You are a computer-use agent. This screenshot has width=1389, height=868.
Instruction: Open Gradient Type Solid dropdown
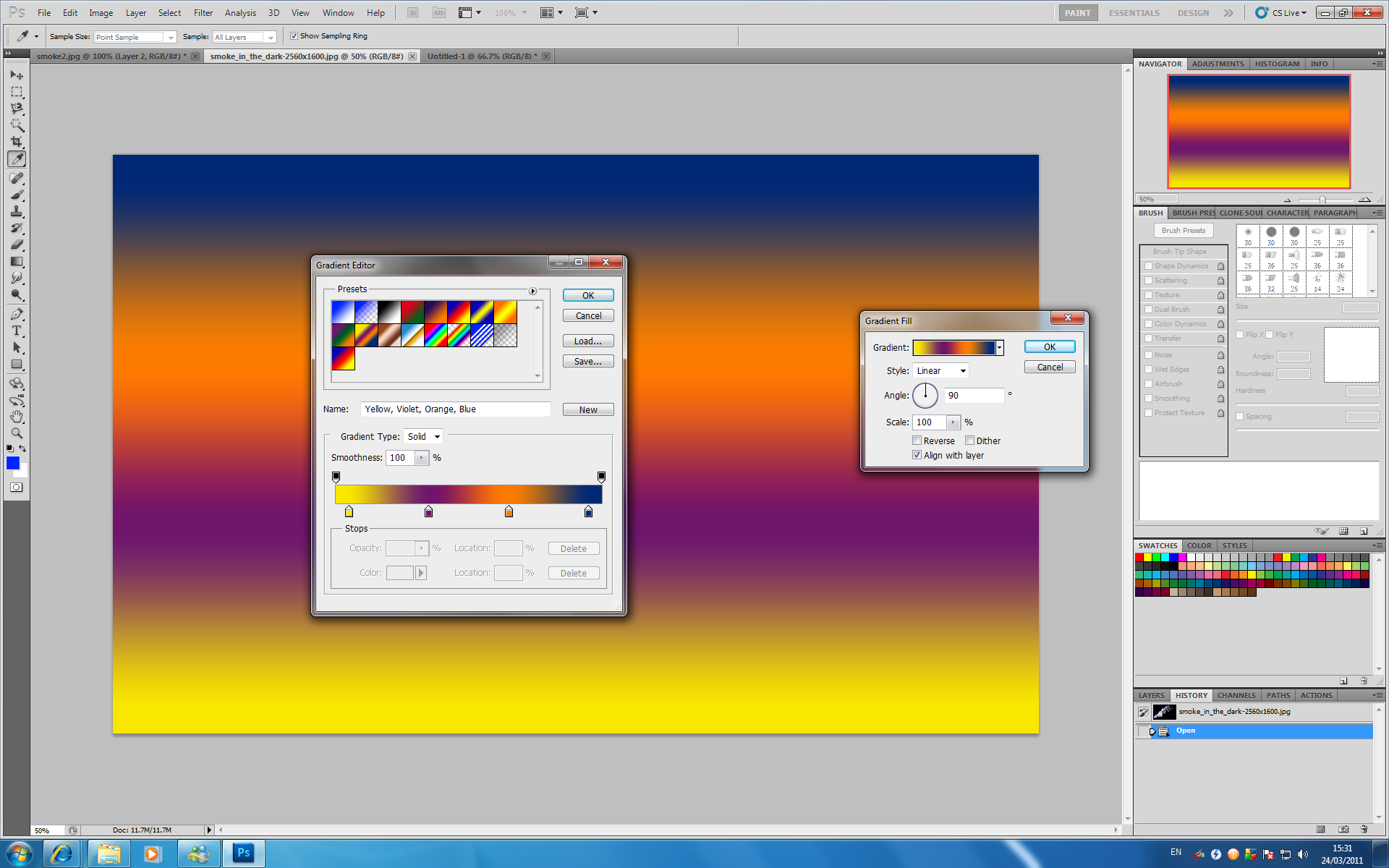point(423,436)
